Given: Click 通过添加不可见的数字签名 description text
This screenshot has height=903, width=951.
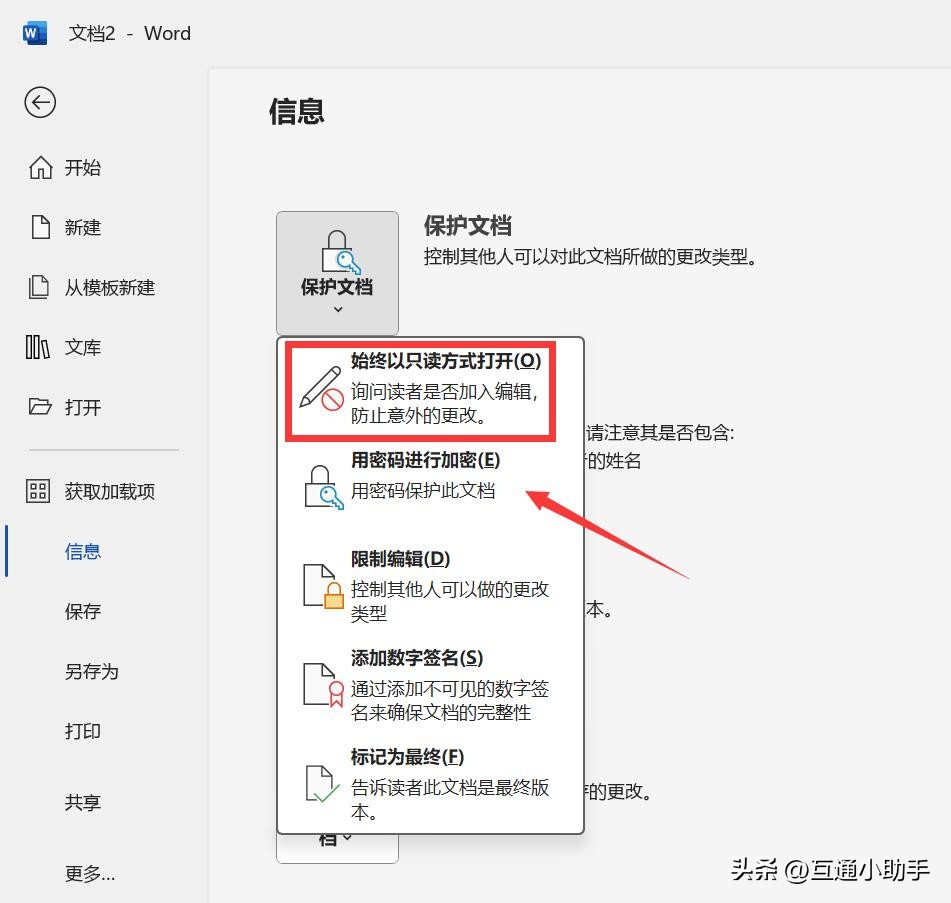Looking at the screenshot, I should pos(449,700).
